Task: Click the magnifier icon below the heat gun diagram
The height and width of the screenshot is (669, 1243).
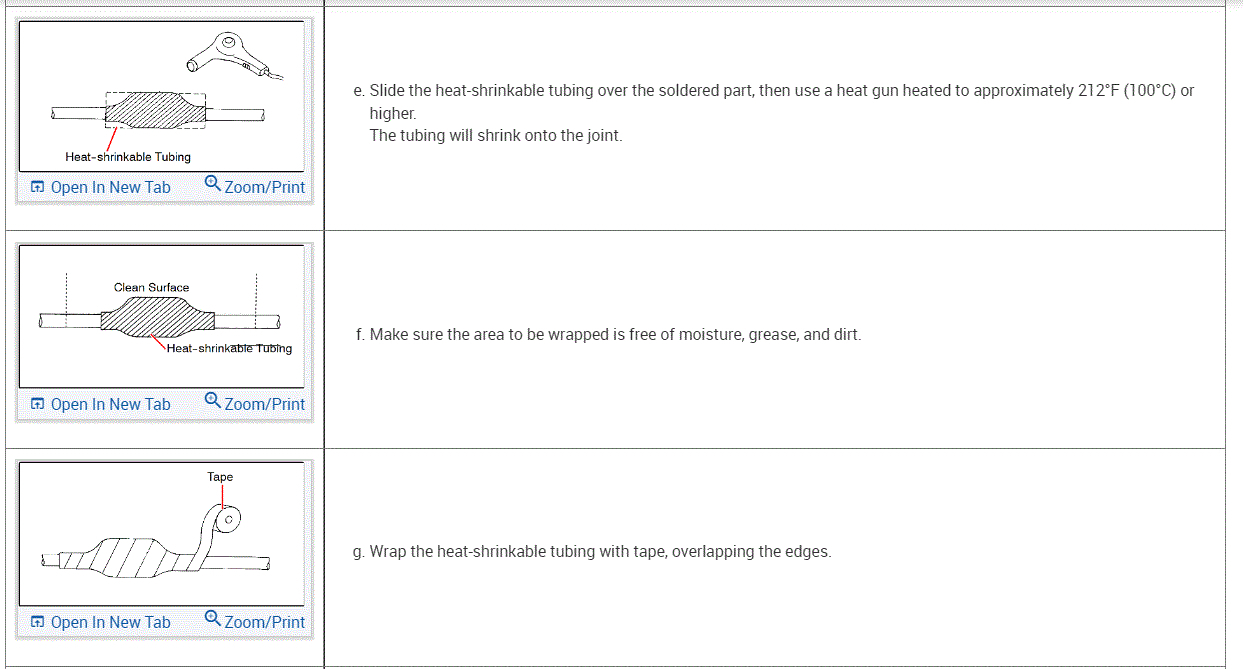Action: coord(213,184)
